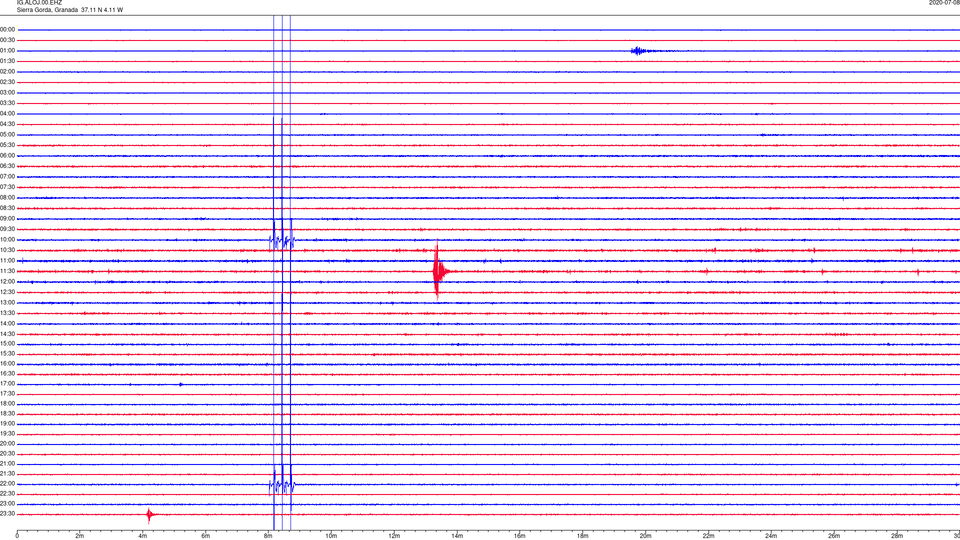This screenshot has width=960, height=540.
Task: Click the 18m tick on the minute axis
Action: coord(582,536)
